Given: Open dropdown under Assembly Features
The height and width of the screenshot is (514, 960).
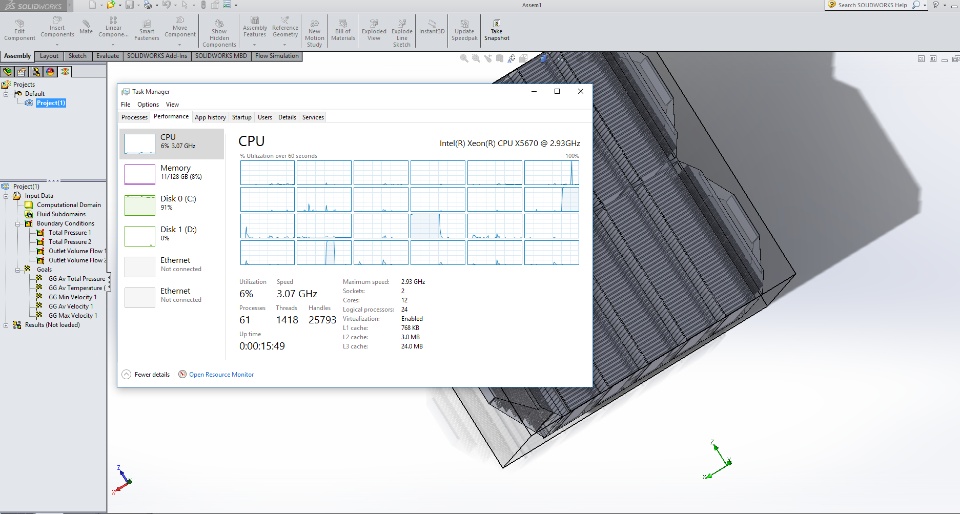Looking at the screenshot, I should (x=255, y=44).
